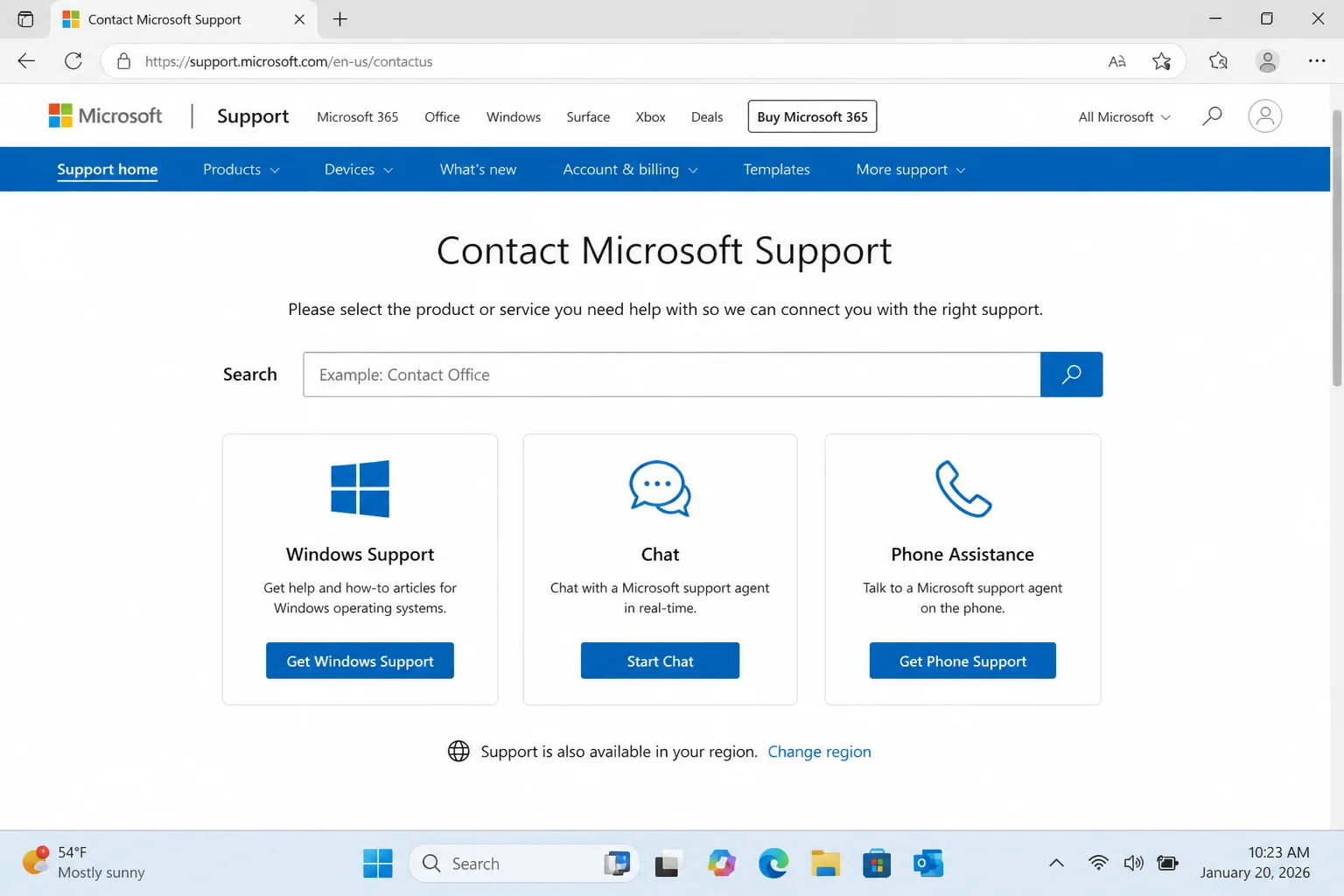Open browser Settings and more menu
Screen dimensions: 1344x896
[1317, 61]
